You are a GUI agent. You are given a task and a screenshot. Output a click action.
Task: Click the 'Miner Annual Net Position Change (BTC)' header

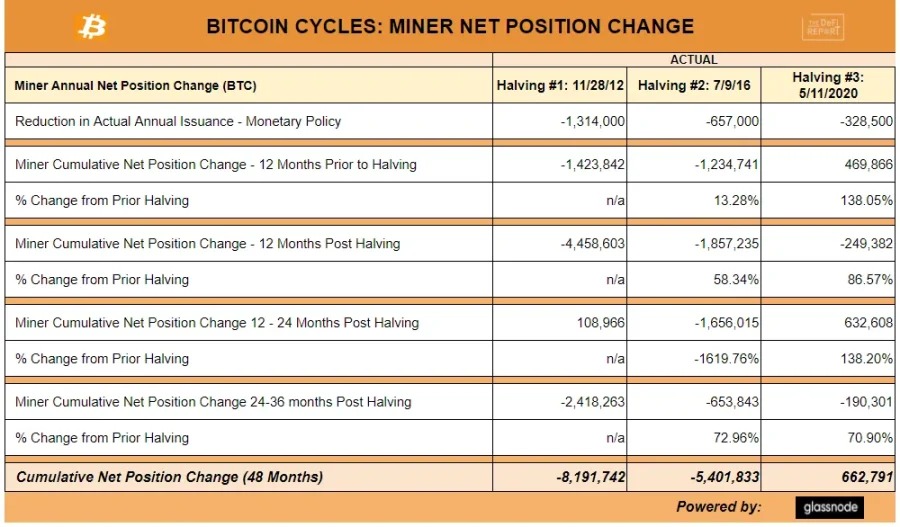point(136,86)
